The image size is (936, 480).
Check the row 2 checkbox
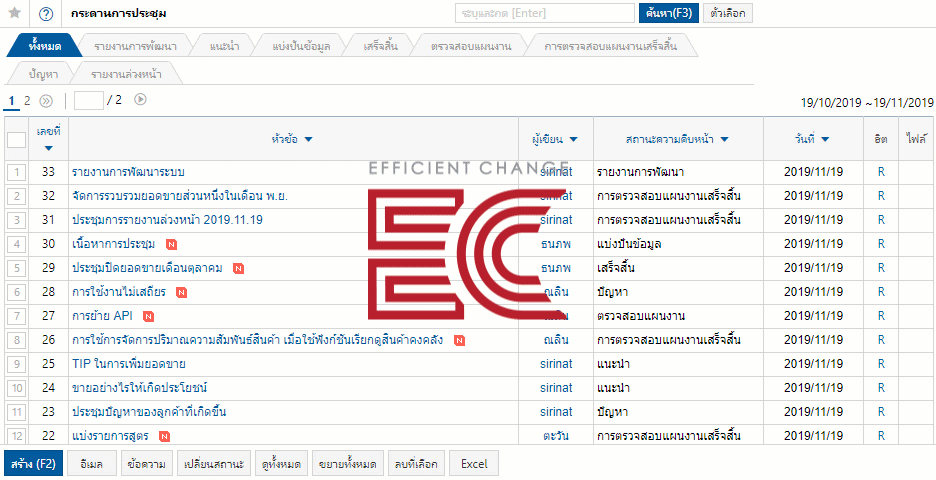click(17, 196)
